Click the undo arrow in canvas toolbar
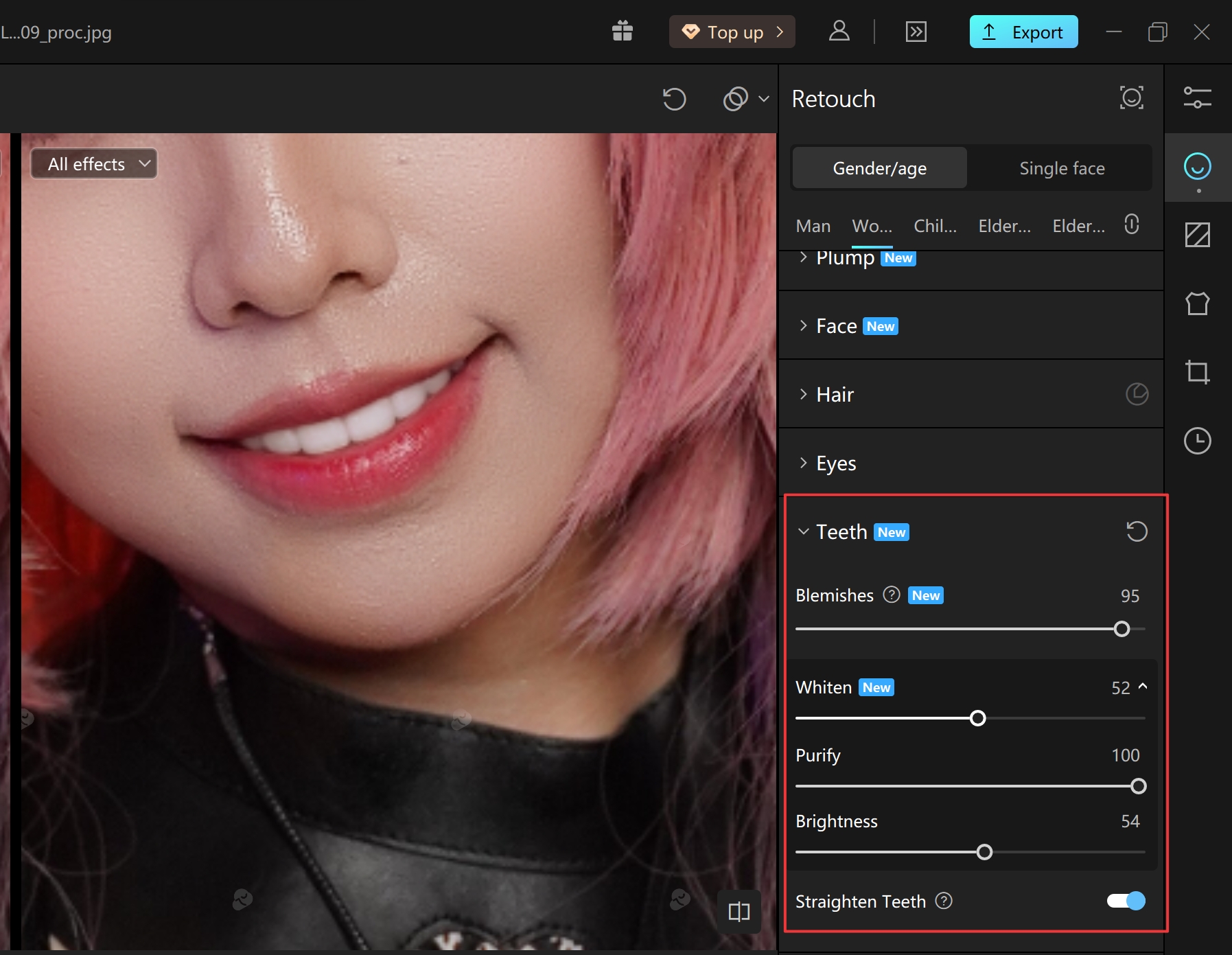1232x955 pixels. point(674,99)
